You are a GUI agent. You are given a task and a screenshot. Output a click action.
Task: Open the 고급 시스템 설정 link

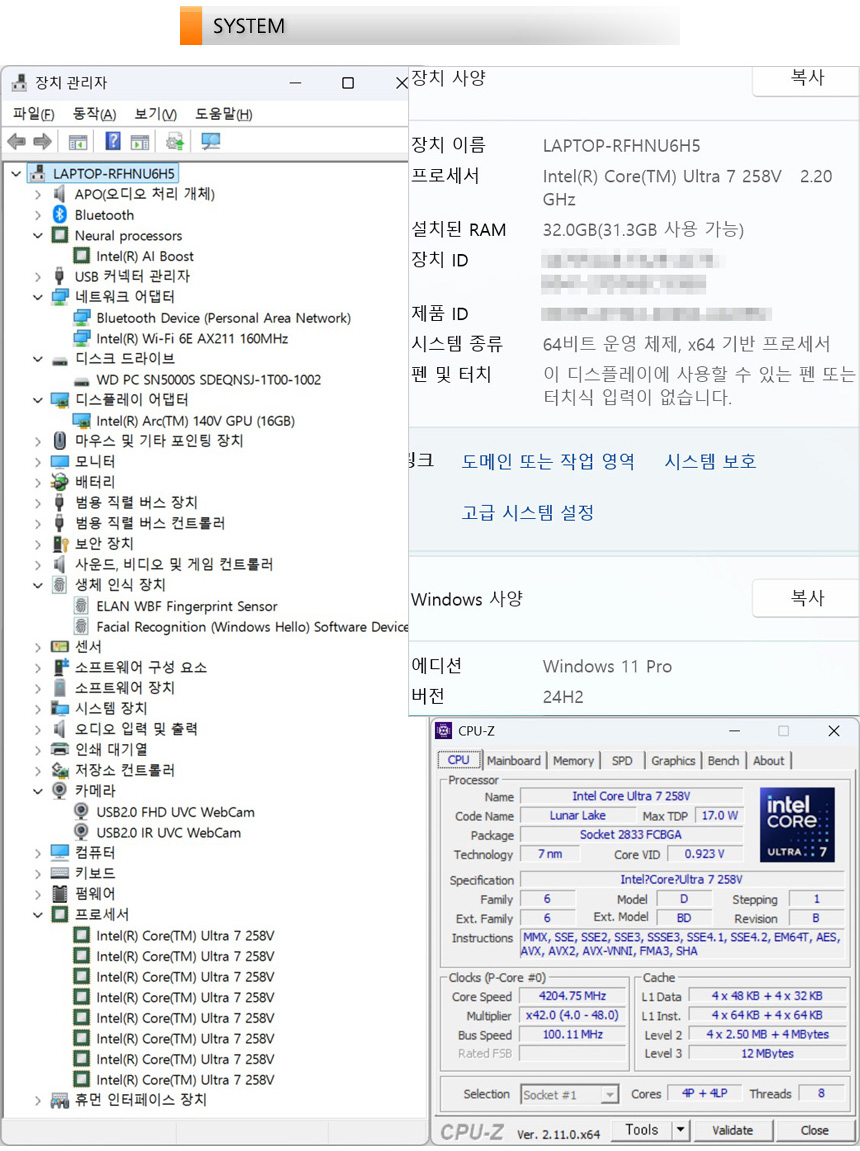coord(527,513)
